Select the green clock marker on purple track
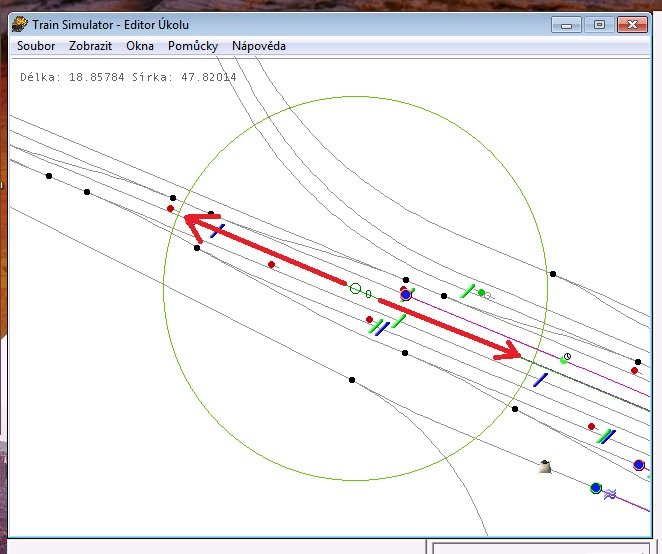The height and width of the screenshot is (554, 662). pyautogui.click(x=567, y=356)
